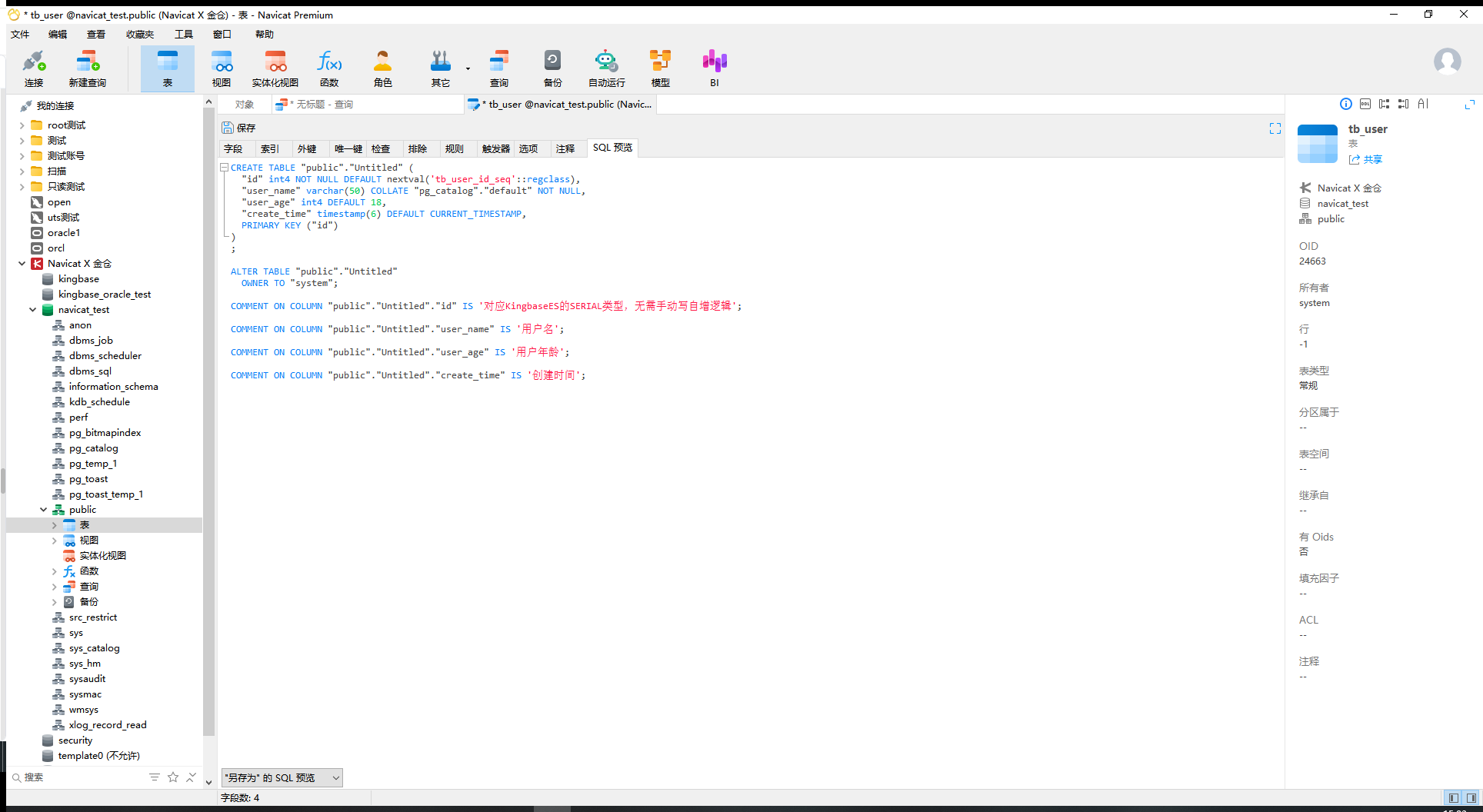The width and height of the screenshot is (1483, 812).
Task: Select the security database node
Action: (x=75, y=740)
